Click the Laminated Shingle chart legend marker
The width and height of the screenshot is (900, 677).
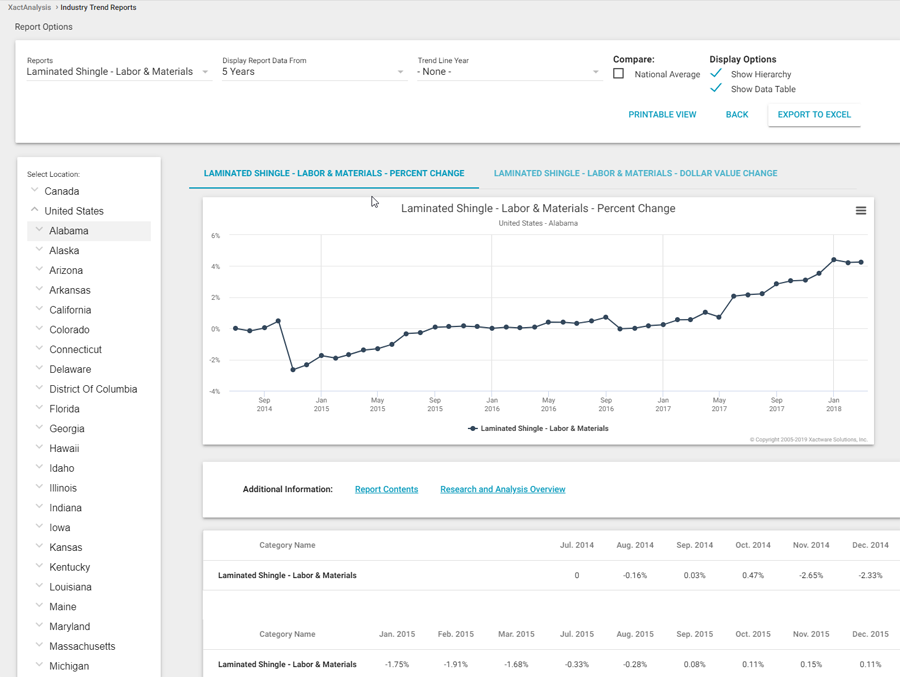coord(473,428)
